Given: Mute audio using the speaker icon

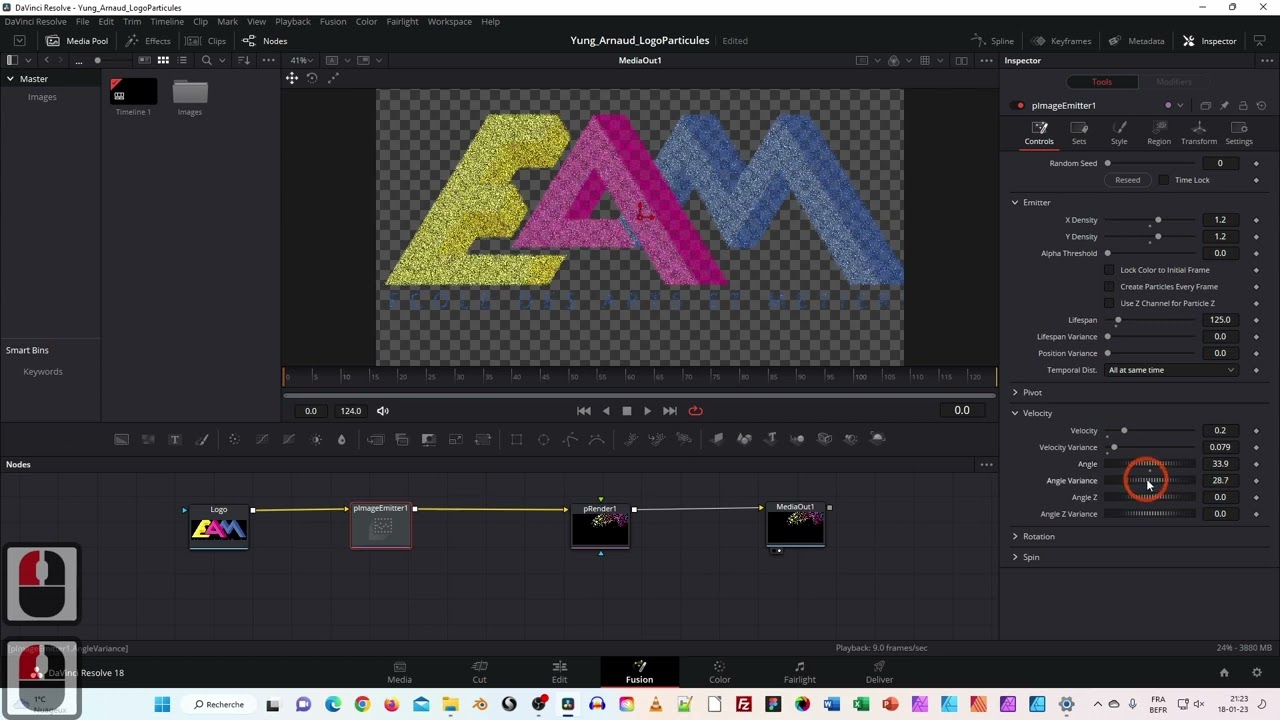Looking at the screenshot, I should click(x=383, y=411).
